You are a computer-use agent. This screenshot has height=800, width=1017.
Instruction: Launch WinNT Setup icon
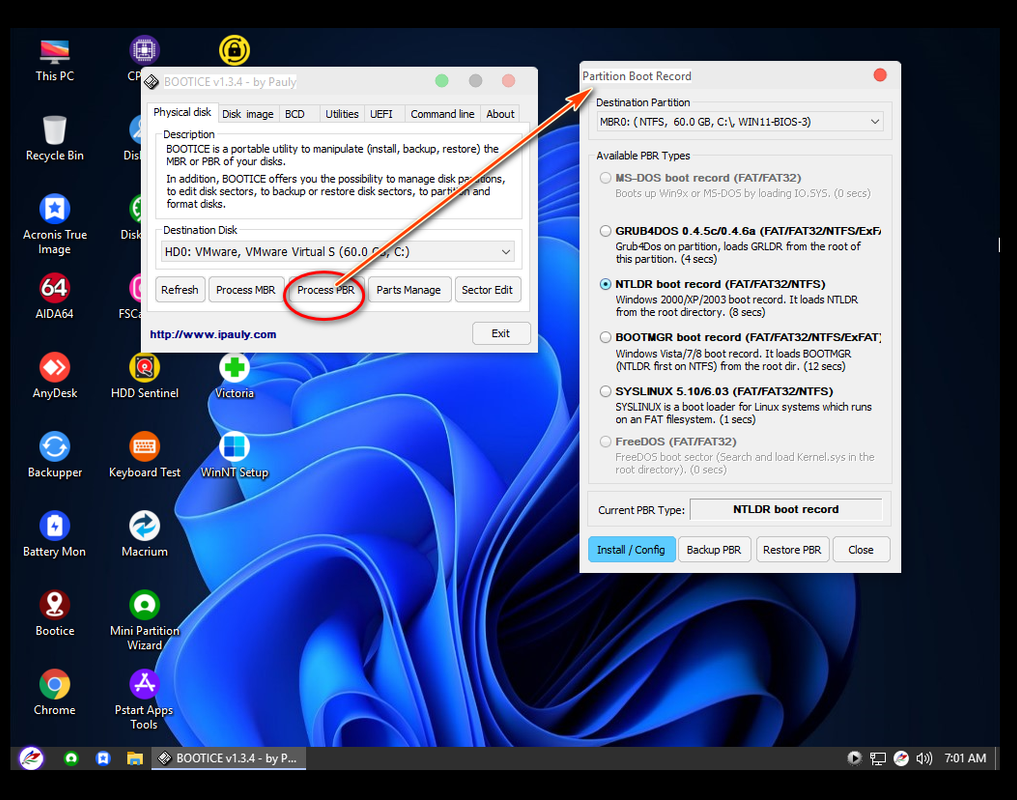234,455
